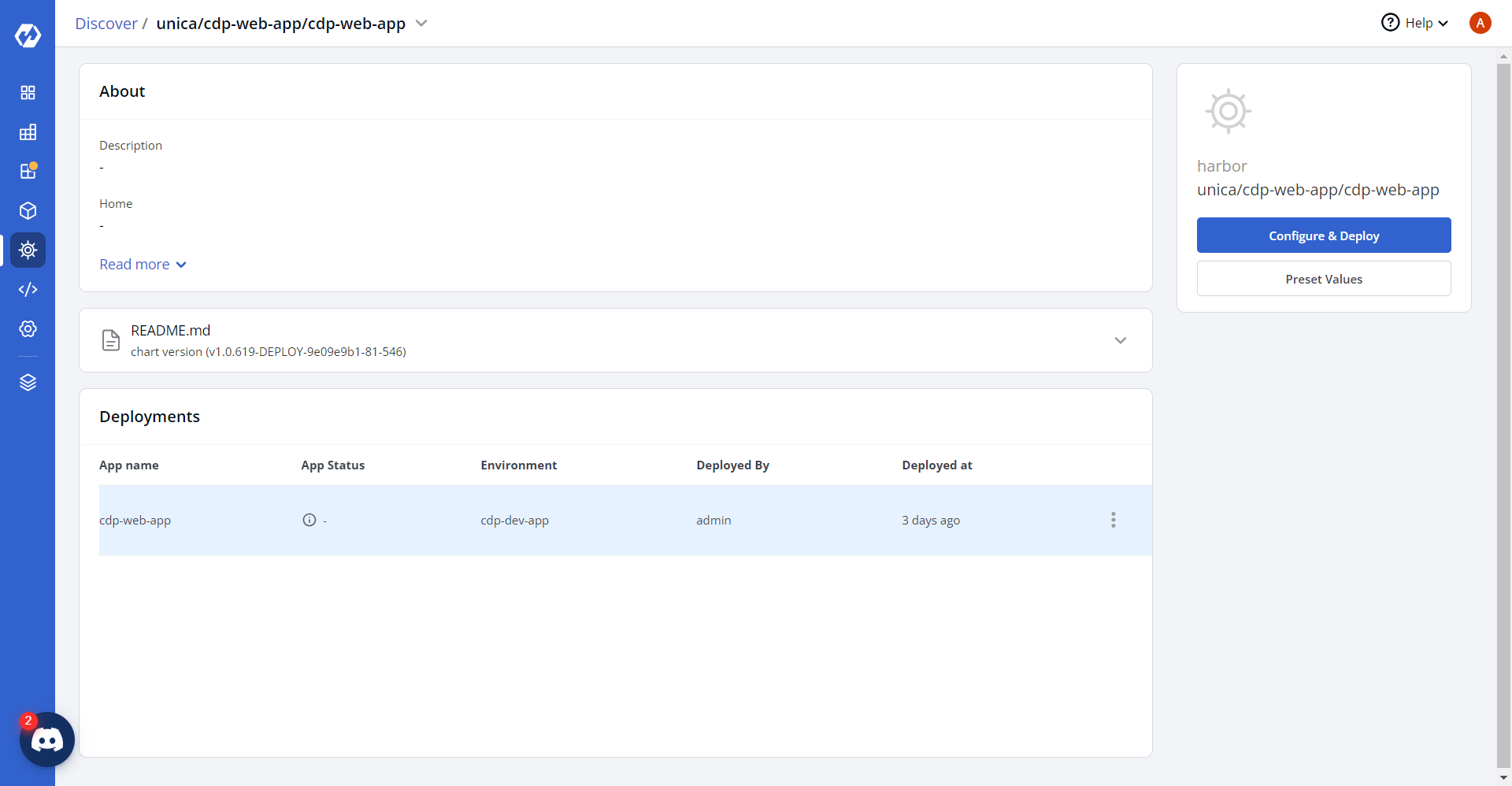The image size is (1512, 786).
Task: Select the stacked layers icon at sidebar bottom
Action: [x=28, y=383]
